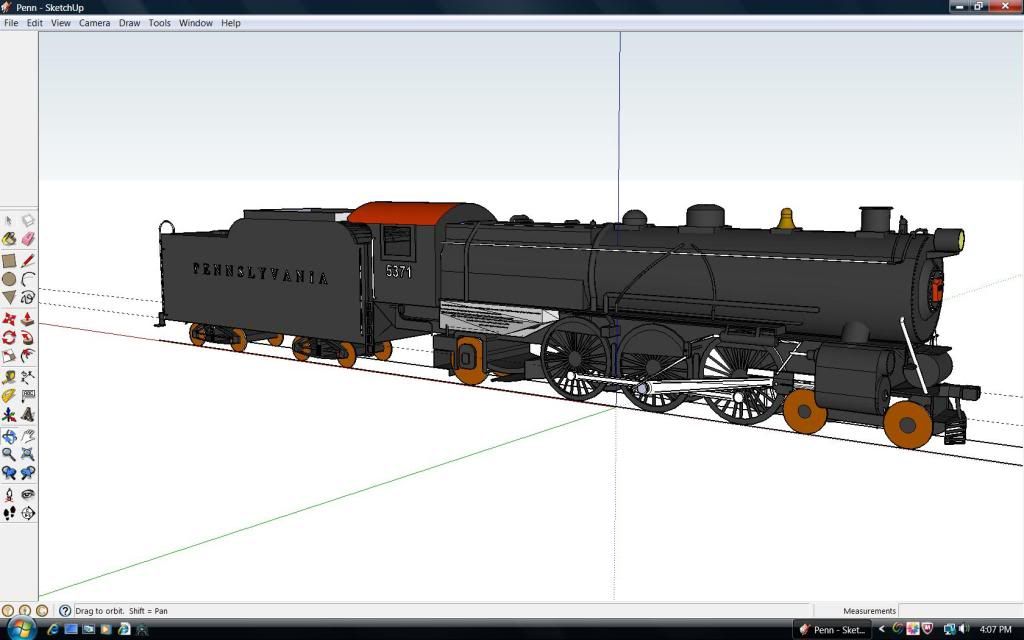Select the Paint Bucket tool
Viewport: 1024px width, 640px height.
(x=8, y=240)
